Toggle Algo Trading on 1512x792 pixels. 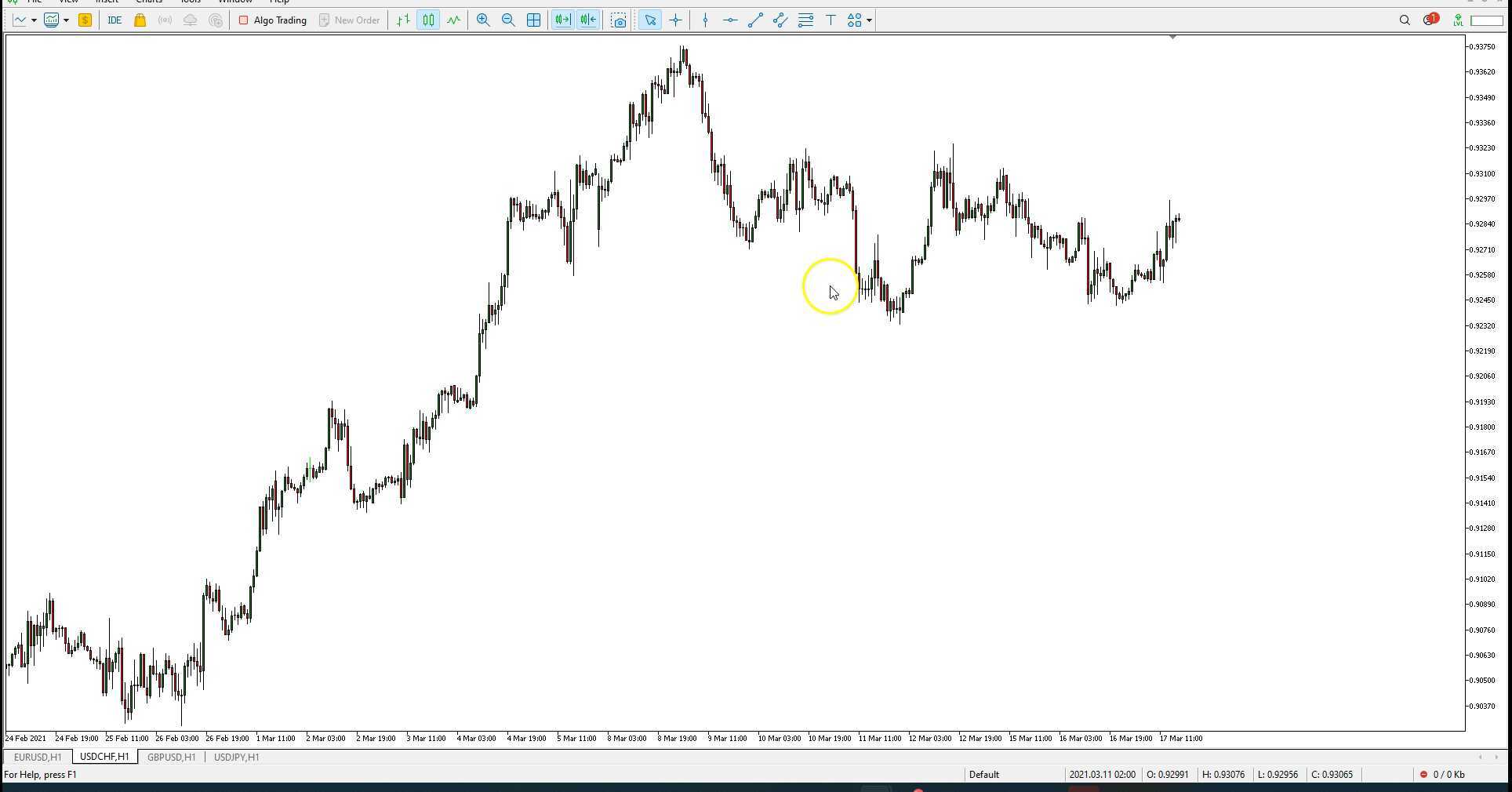click(272, 20)
